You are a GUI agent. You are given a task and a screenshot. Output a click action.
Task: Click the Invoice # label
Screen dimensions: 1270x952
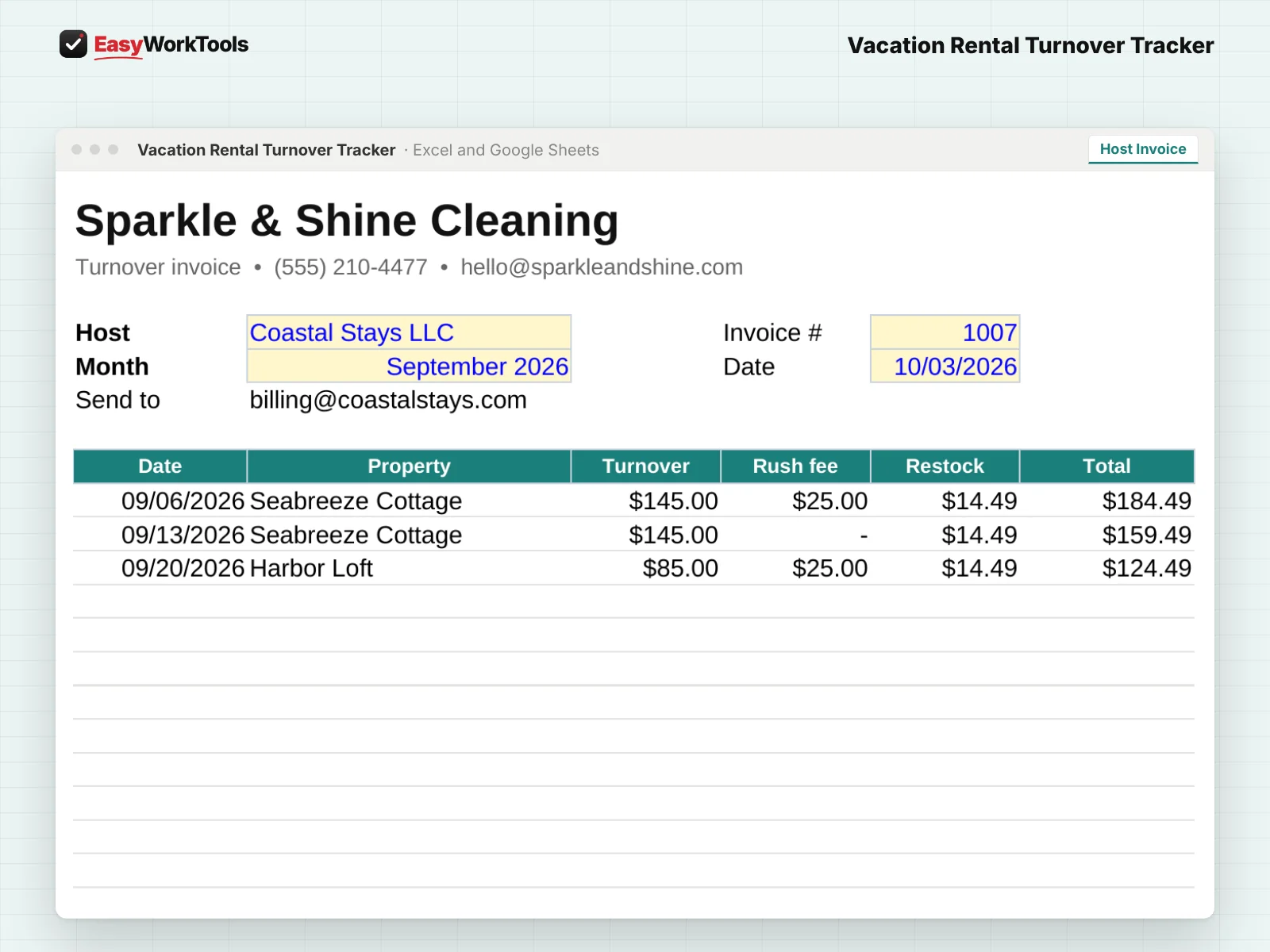[772, 332]
